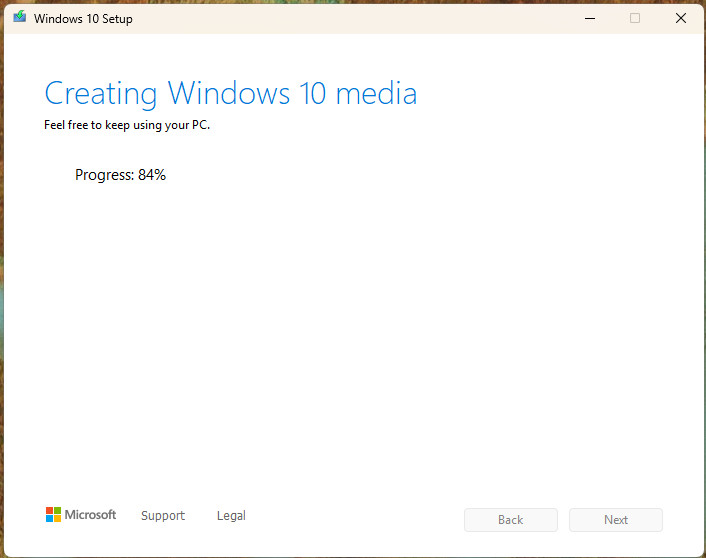This screenshot has height=558, width=706.
Task: Close the Windows 10 Setup window
Action: 681,18
